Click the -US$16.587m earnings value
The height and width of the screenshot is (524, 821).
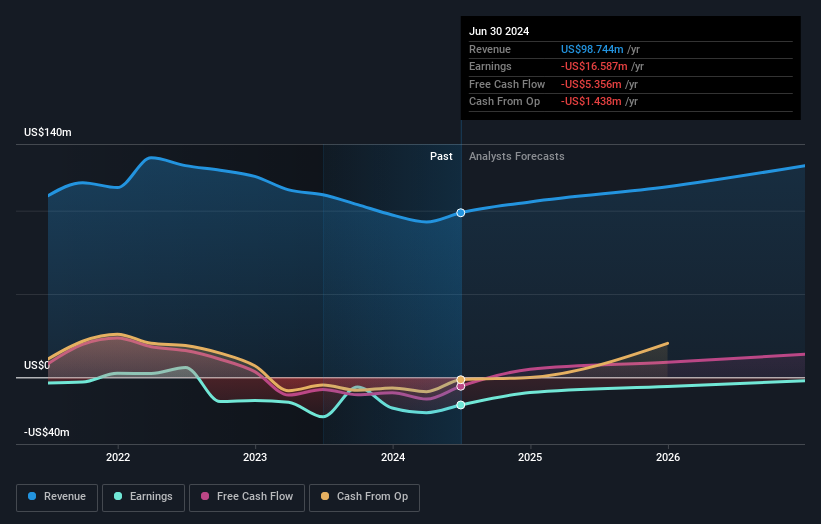[x=594, y=66]
